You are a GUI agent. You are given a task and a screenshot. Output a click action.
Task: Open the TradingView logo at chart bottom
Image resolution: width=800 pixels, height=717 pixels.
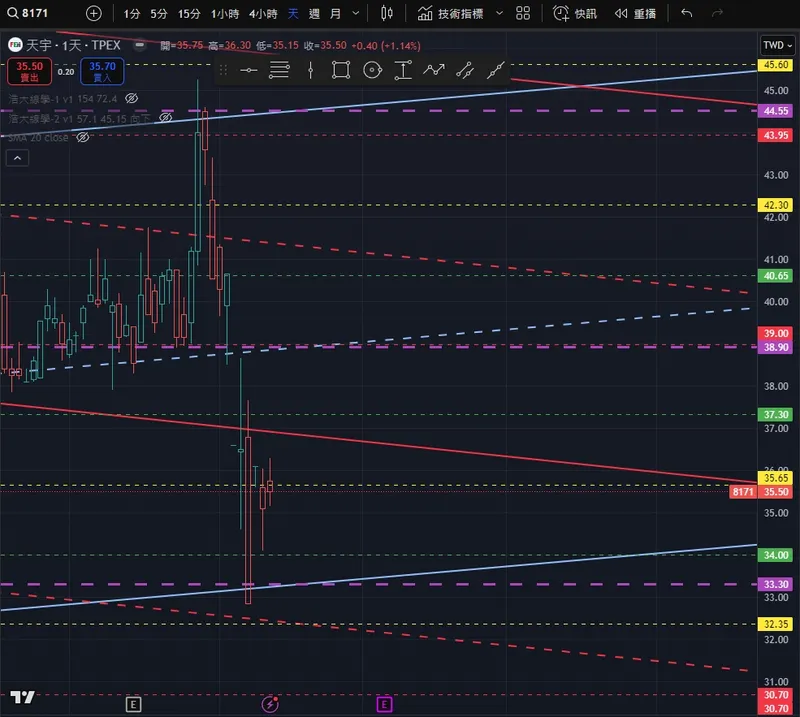(22, 697)
